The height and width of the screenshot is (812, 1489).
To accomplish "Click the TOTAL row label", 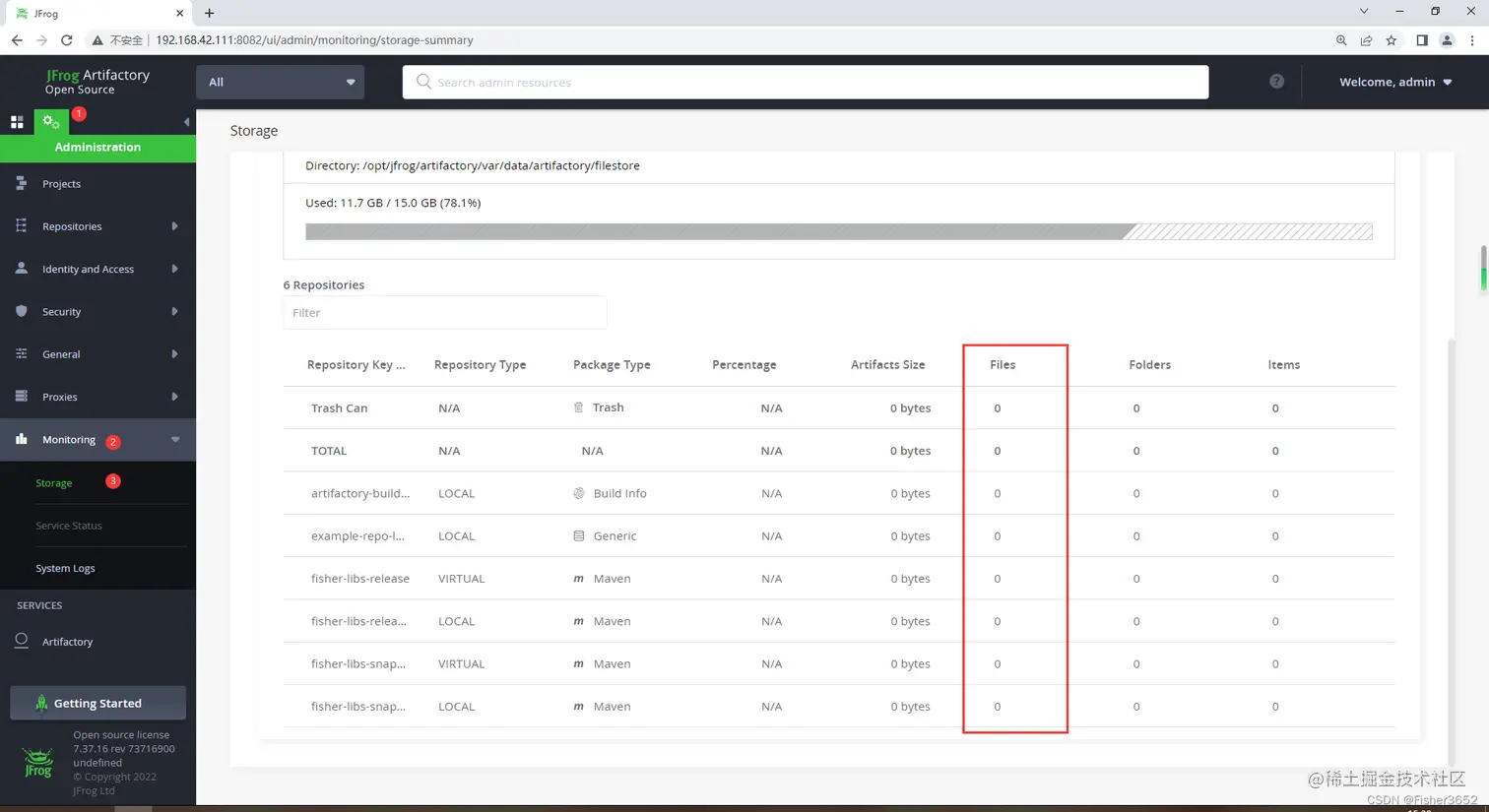I will (329, 450).
